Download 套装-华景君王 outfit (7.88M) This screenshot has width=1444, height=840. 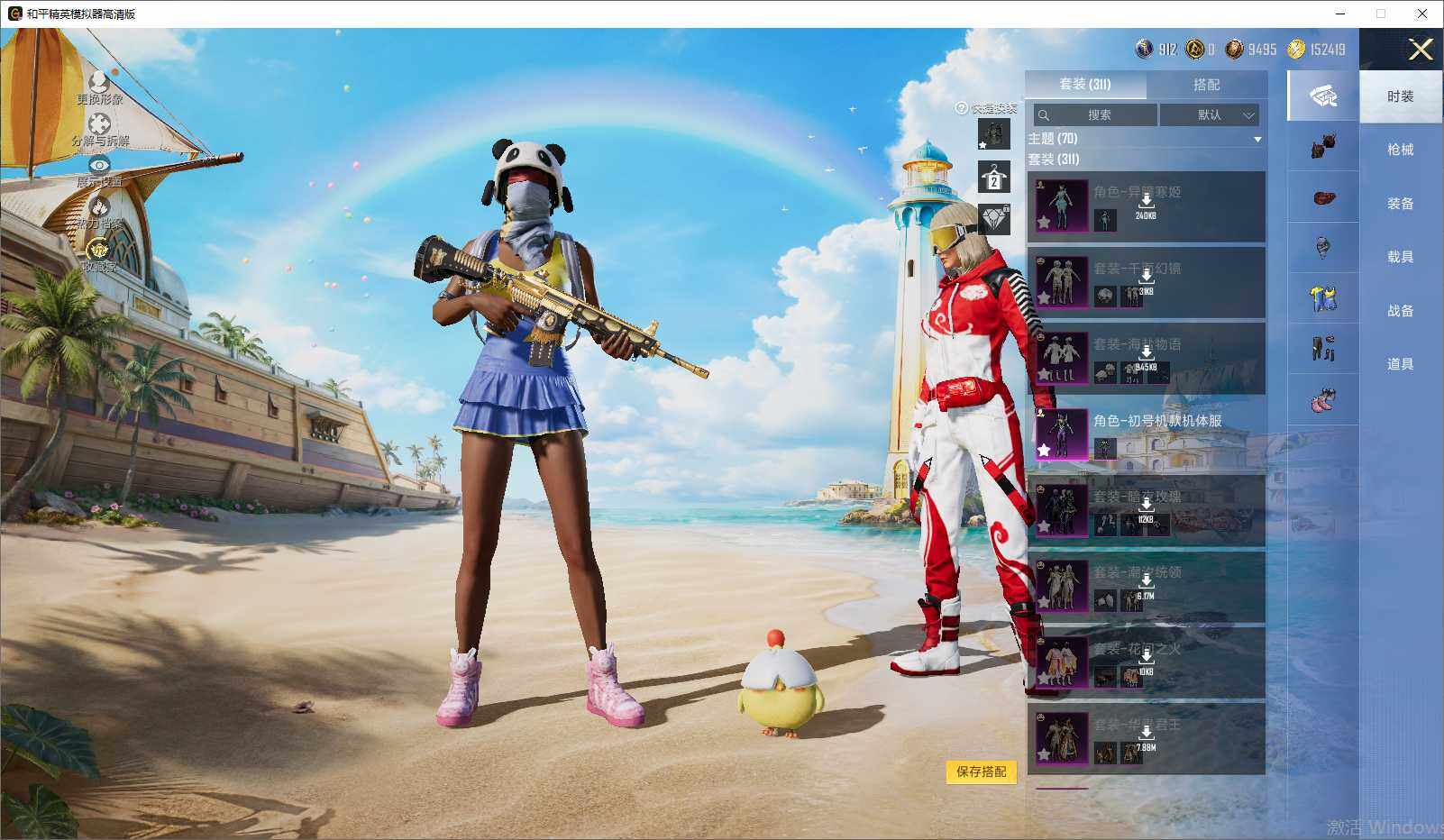(1146, 738)
